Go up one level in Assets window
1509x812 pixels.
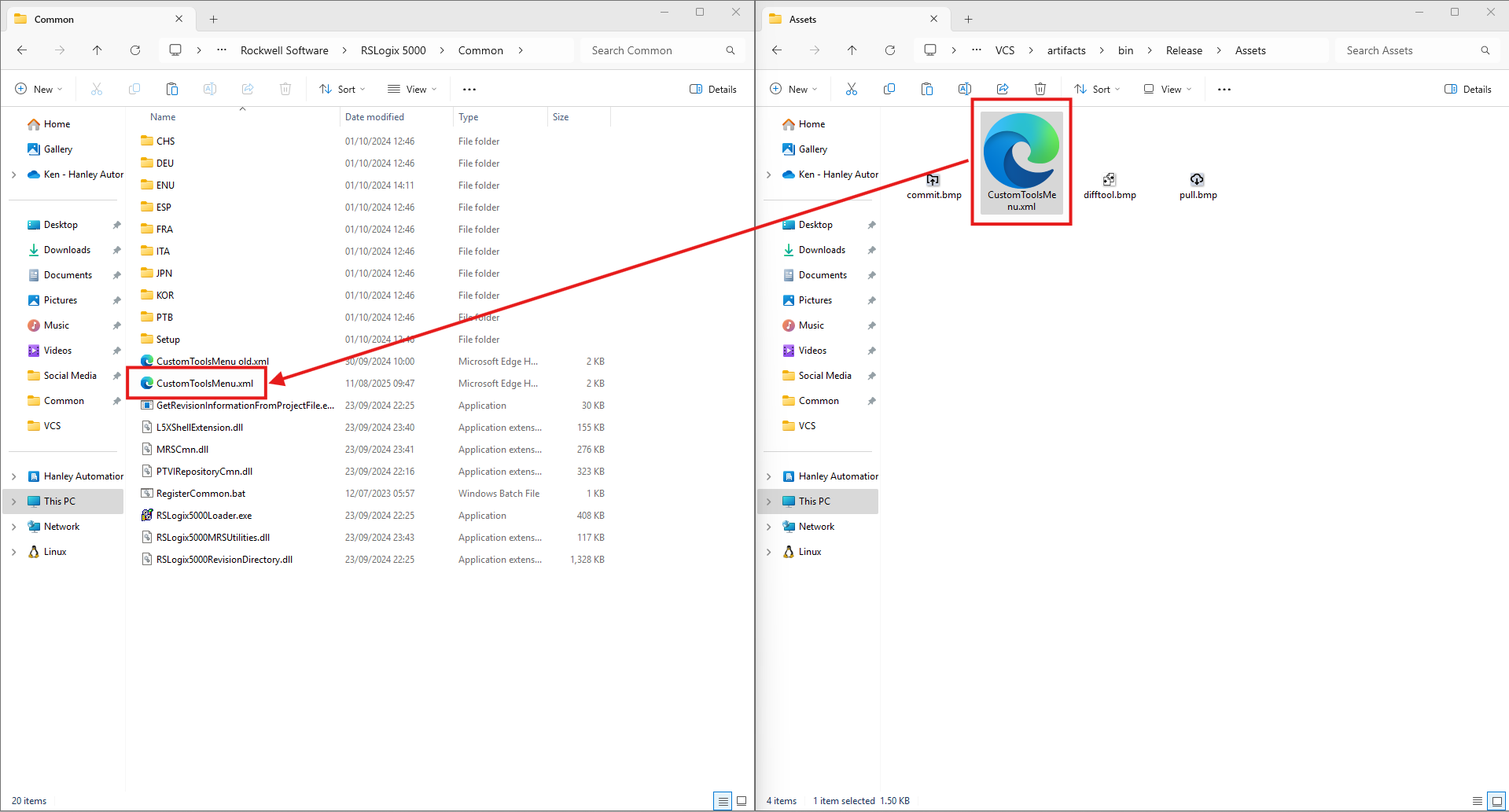(852, 50)
